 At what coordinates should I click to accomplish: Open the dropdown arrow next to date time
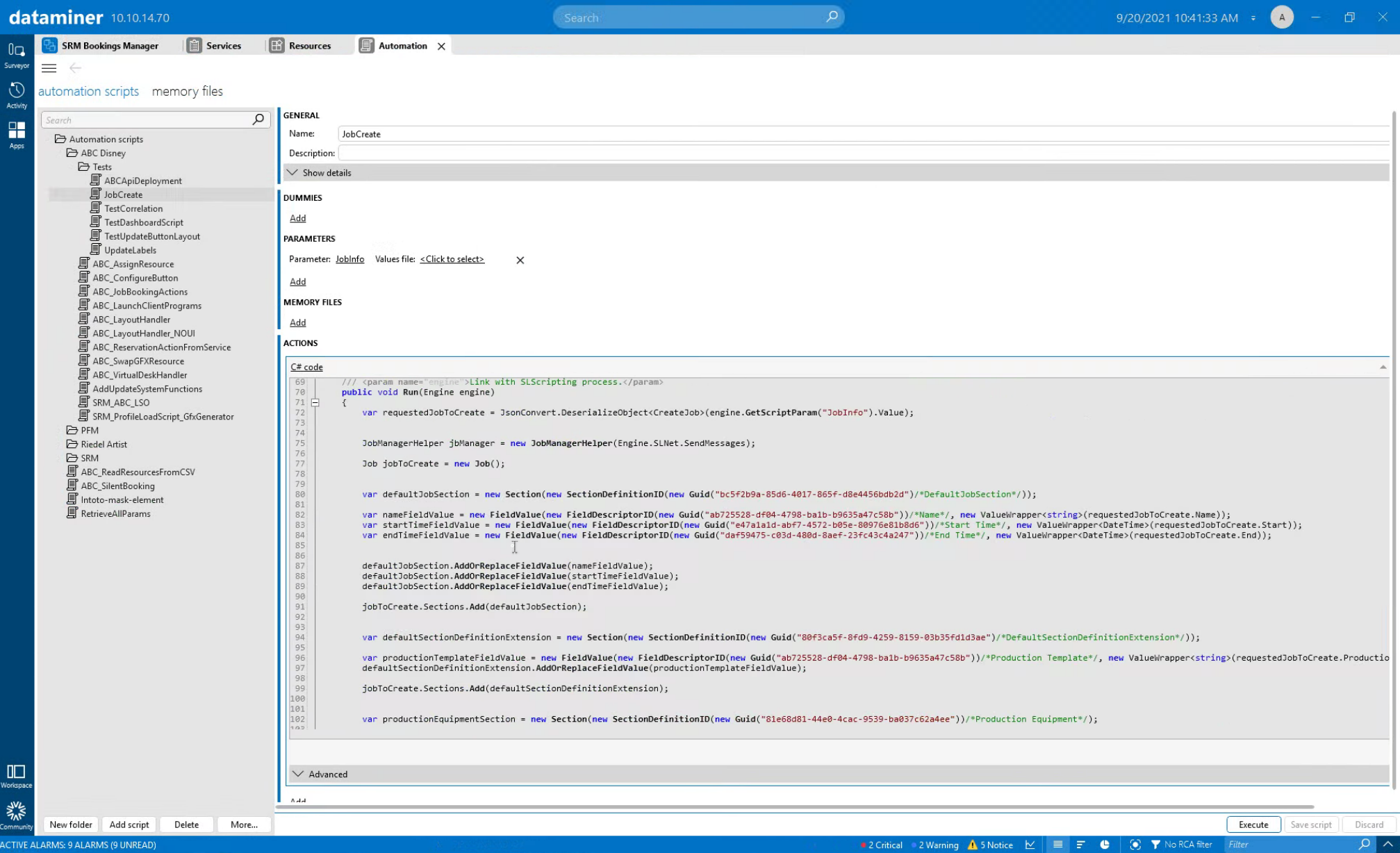click(x=1253, y=18)
